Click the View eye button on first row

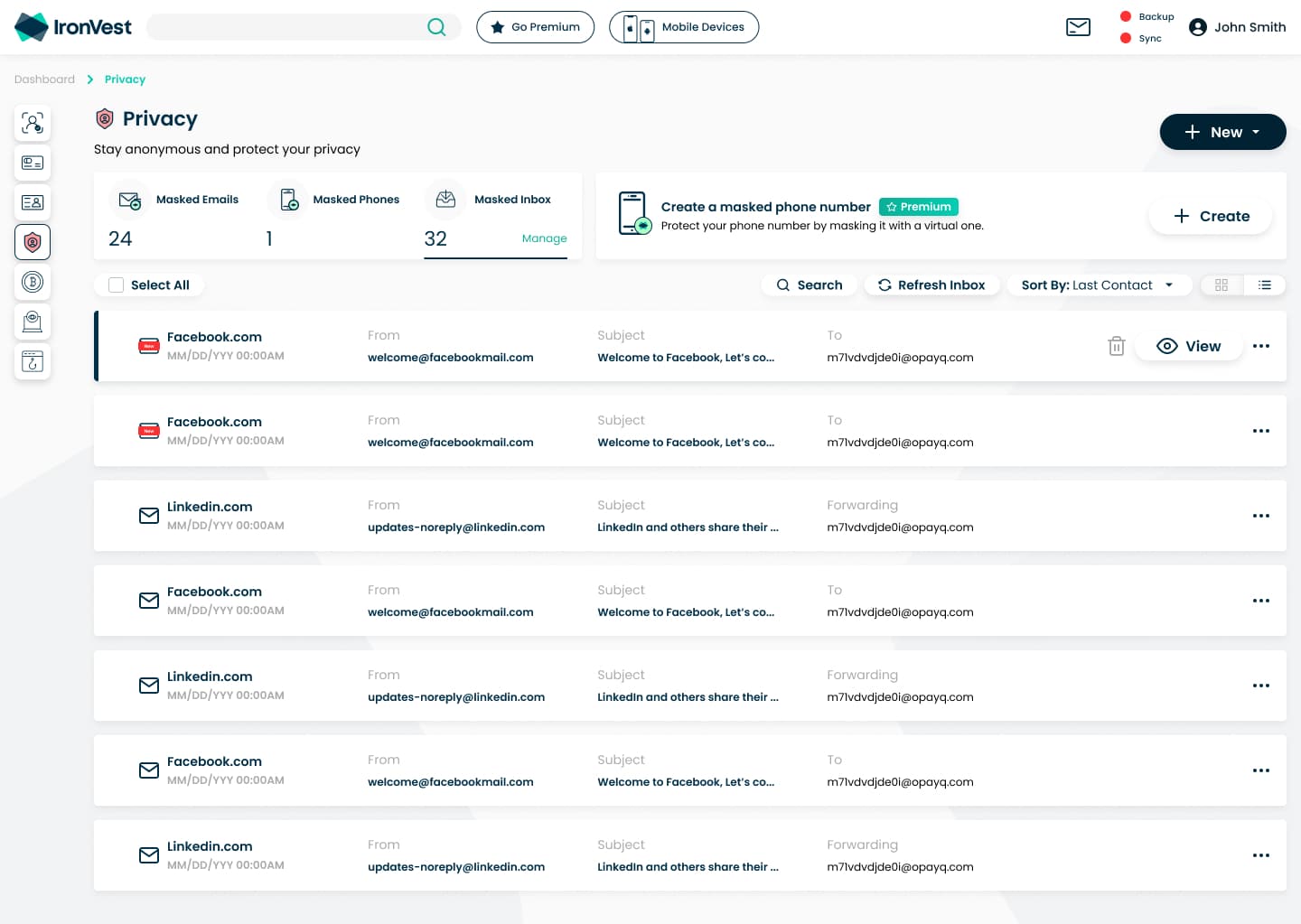[1189, 346]
